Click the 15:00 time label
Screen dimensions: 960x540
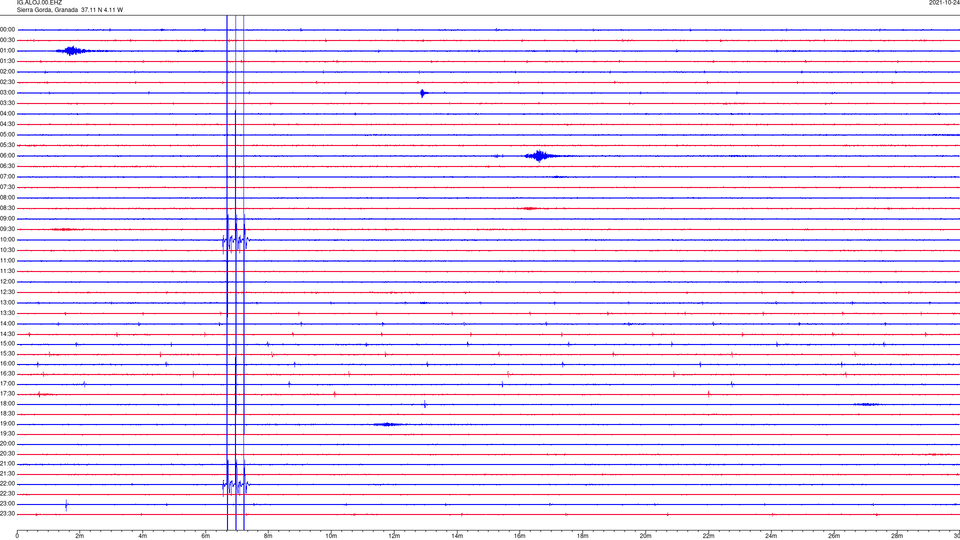(x=7, y=343)
